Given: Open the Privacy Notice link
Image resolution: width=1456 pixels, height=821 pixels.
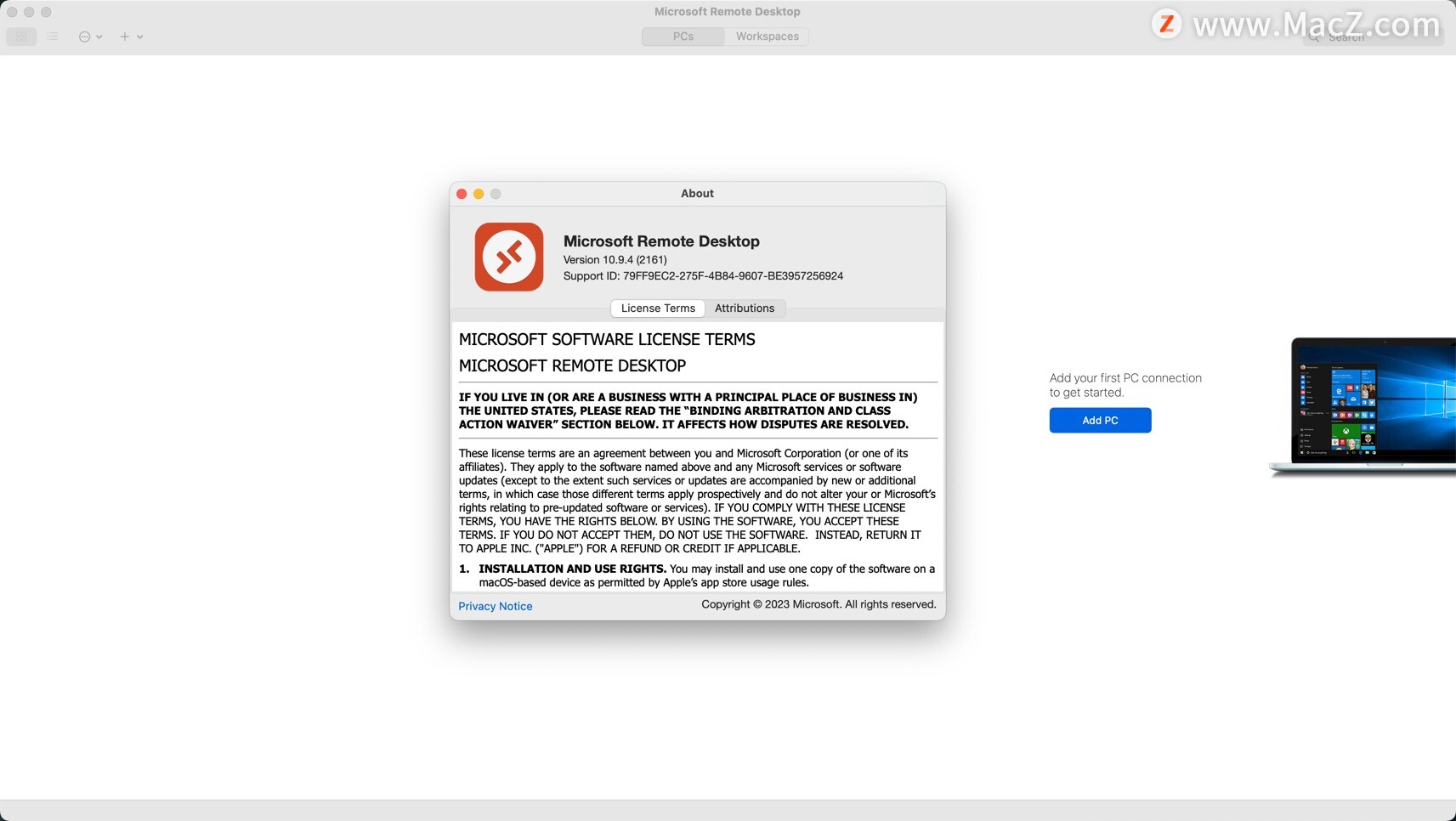Looking at the screenshot, I should pyautogui.click(x=496, y=606).
